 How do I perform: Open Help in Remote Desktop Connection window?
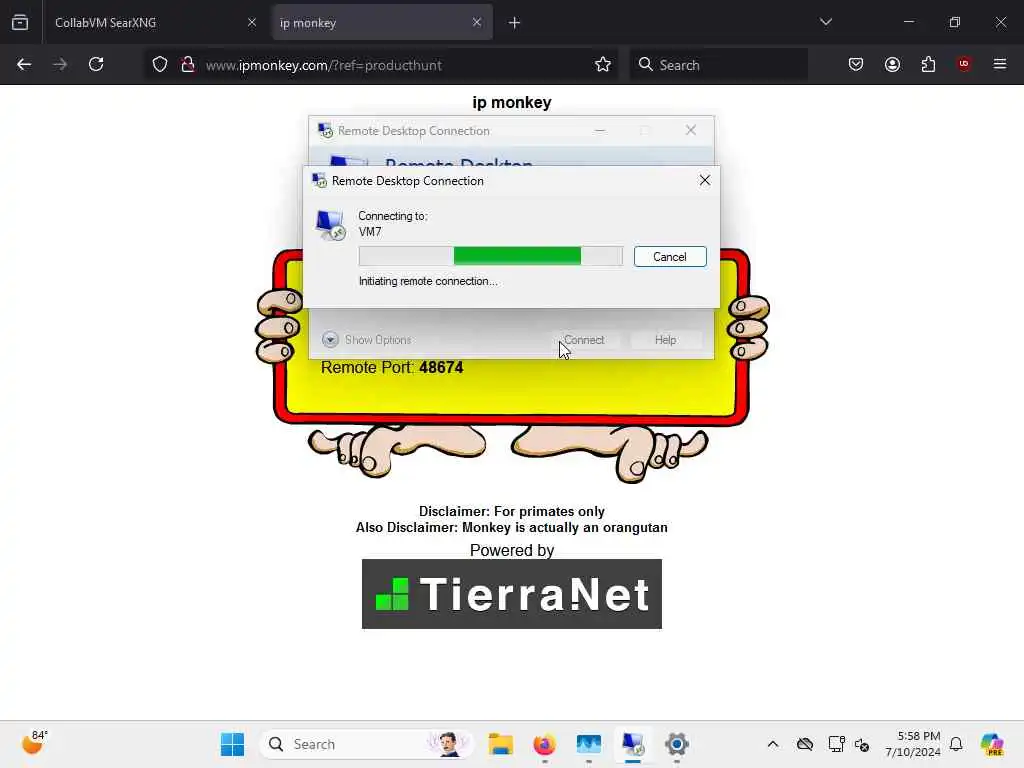pyautogui.click(x=665, y=340)
